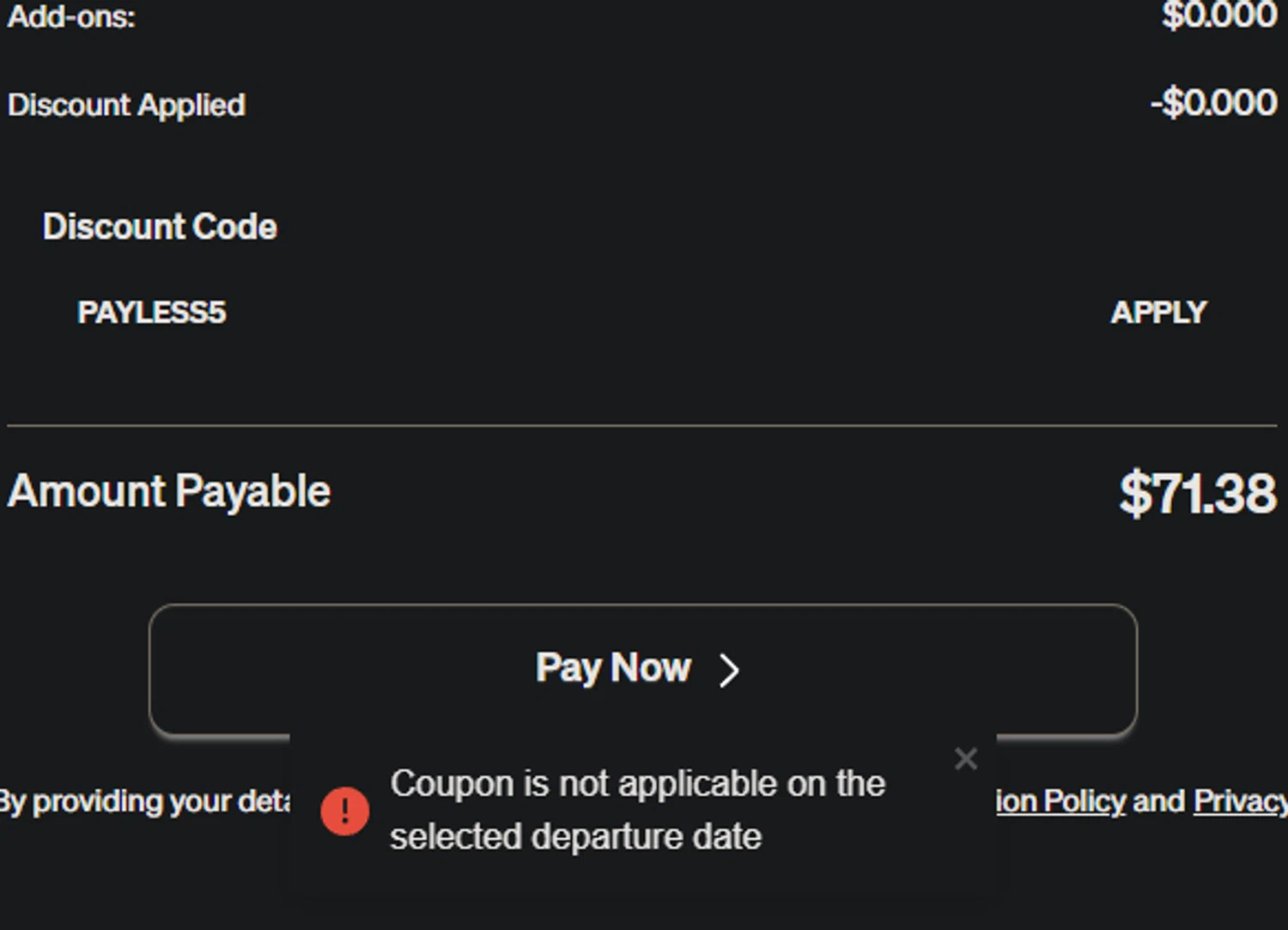This screenshot has width=1288, height=930.
Task: Open the Privacy link
Action: pyautogui.click(x=1240, y=801)
